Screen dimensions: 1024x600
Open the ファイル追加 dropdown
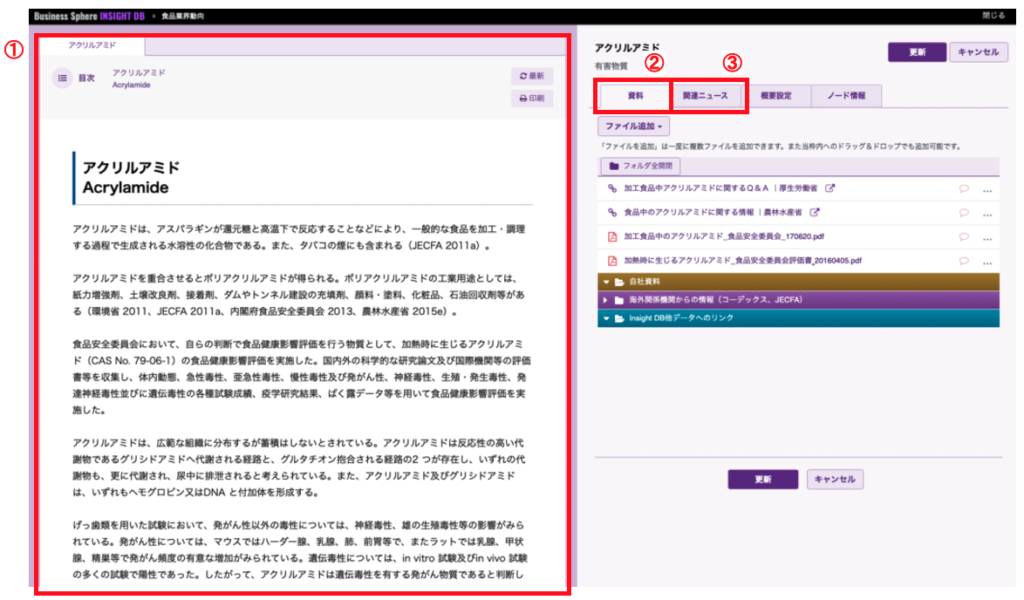634,127
